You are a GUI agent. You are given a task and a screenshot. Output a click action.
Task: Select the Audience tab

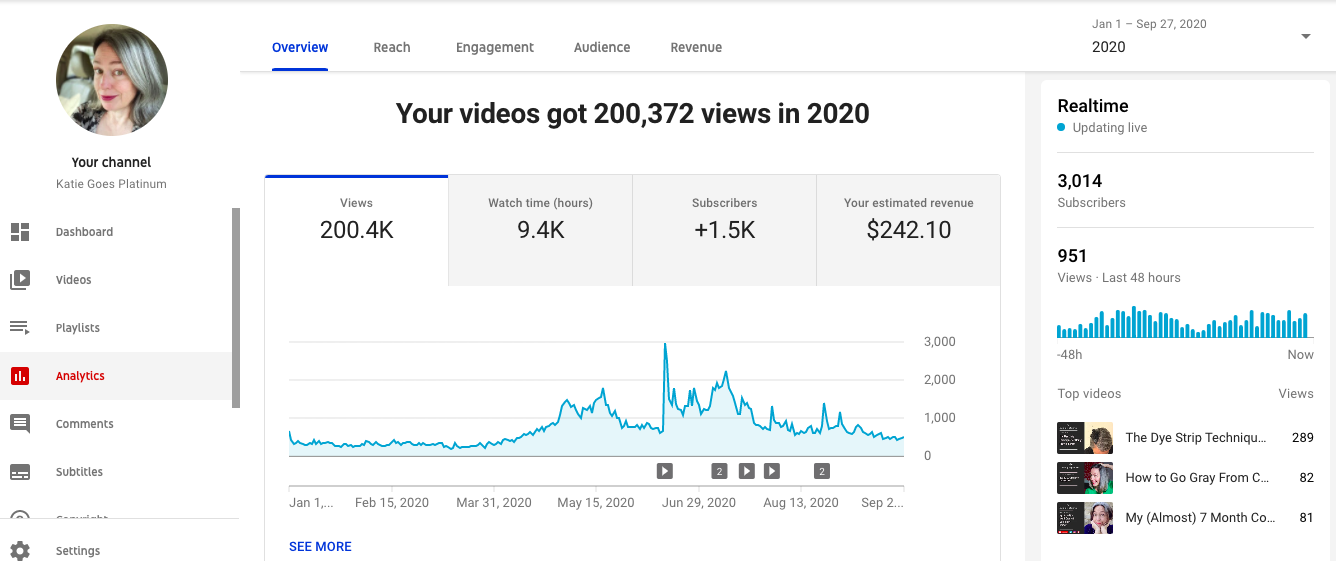602,47
